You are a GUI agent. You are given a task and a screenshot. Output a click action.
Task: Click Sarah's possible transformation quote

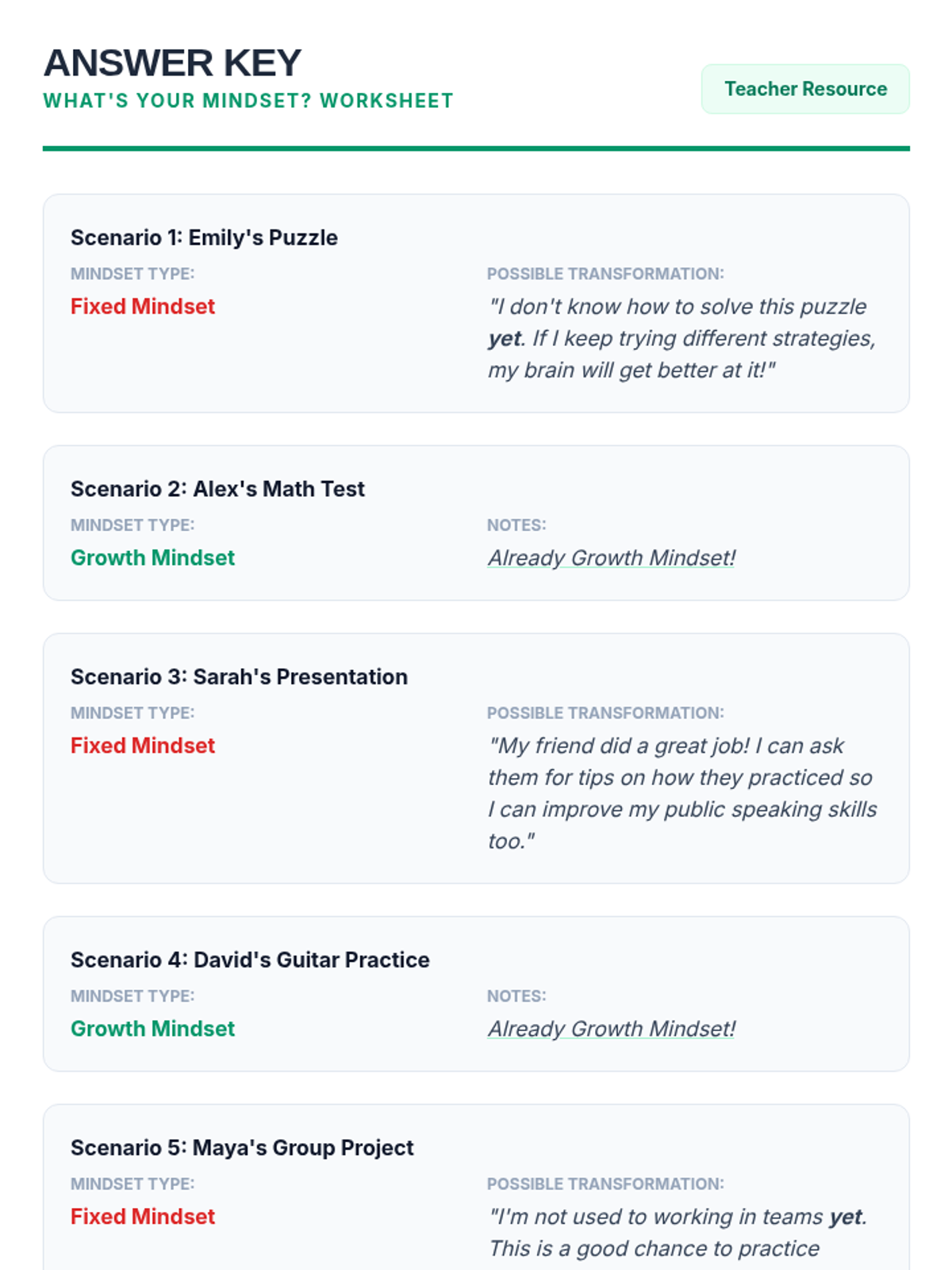(682, 793)
